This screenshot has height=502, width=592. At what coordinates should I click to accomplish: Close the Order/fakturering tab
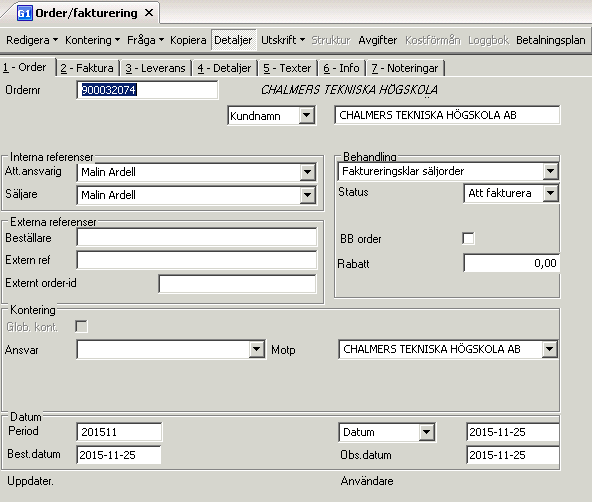pos(149,13)
